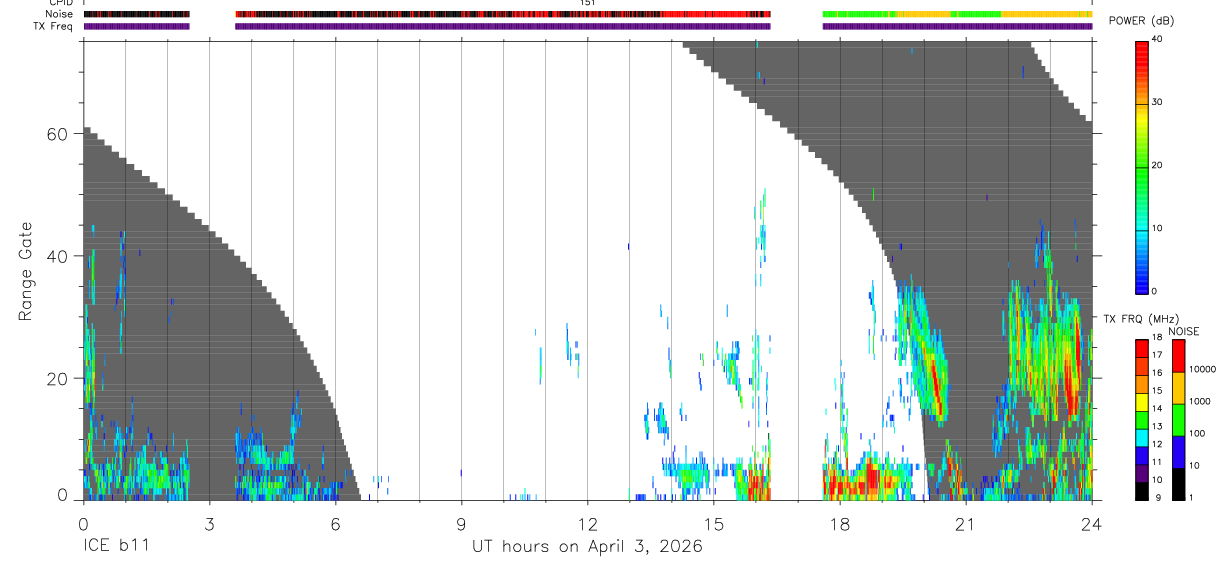Select the 'TX FRQ (MHz)' legend title
The width and height of the screenshot is (1228, 567).
point(1141,318)
